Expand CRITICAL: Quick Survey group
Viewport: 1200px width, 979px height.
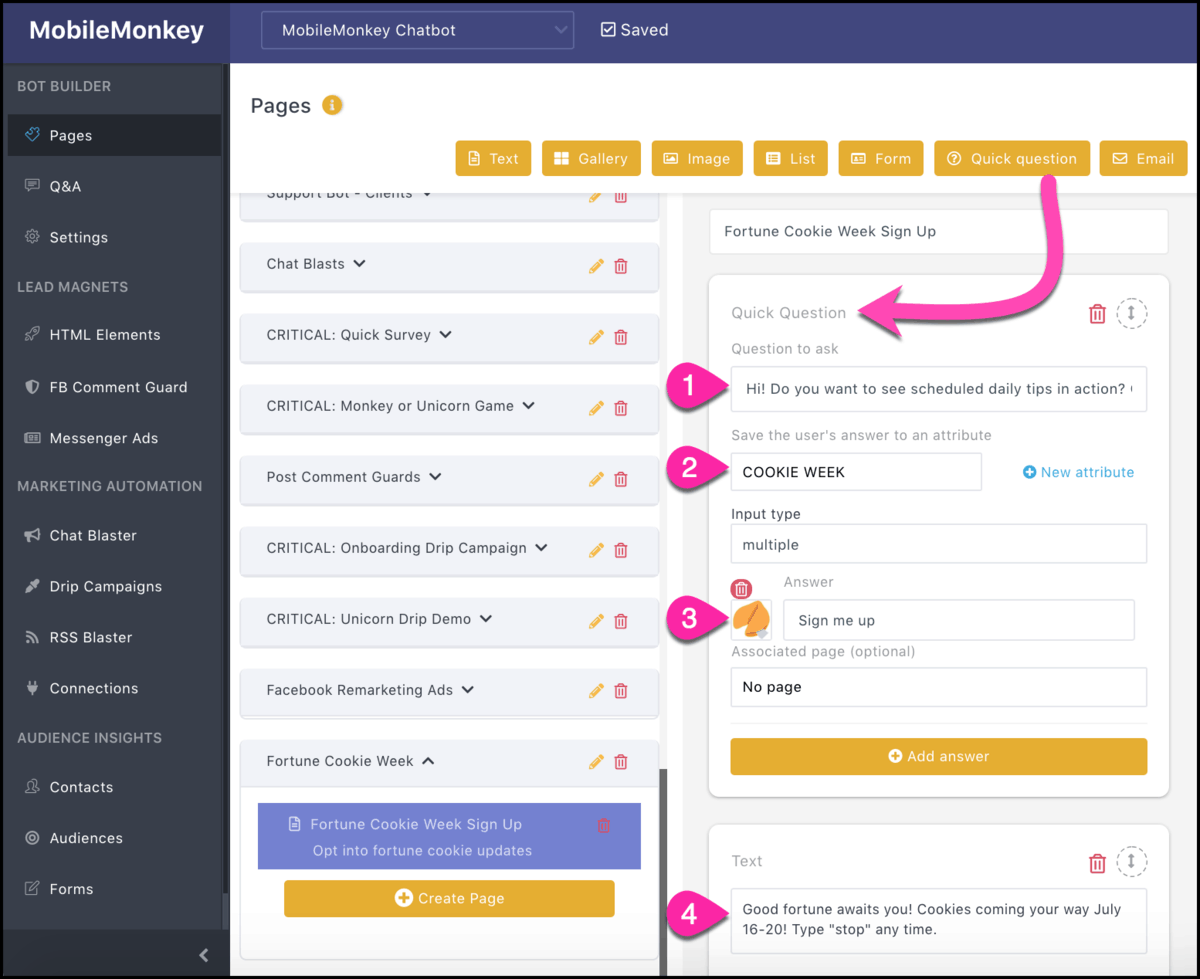click(446, 335)
